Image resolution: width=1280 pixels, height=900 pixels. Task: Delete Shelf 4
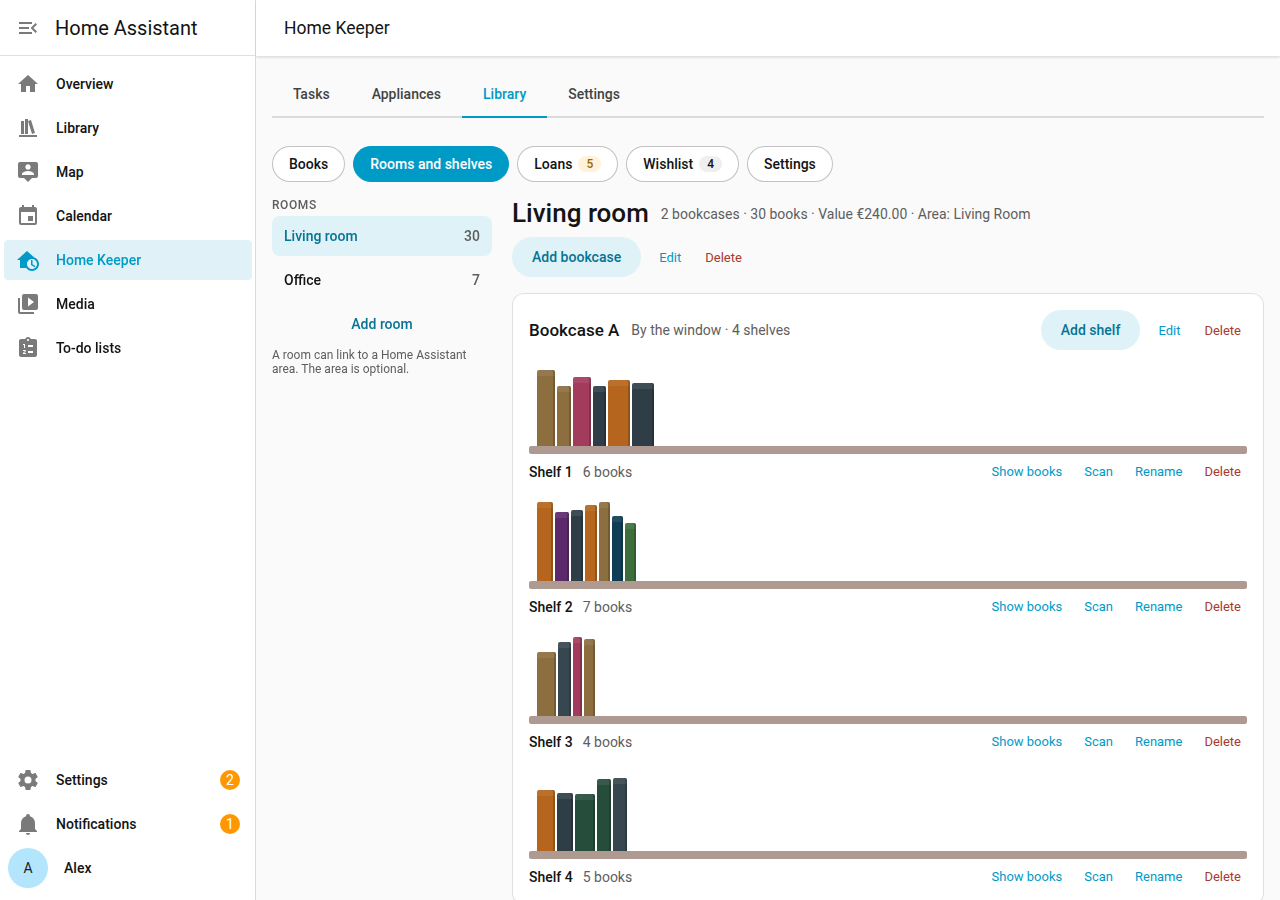(1222, 877)
